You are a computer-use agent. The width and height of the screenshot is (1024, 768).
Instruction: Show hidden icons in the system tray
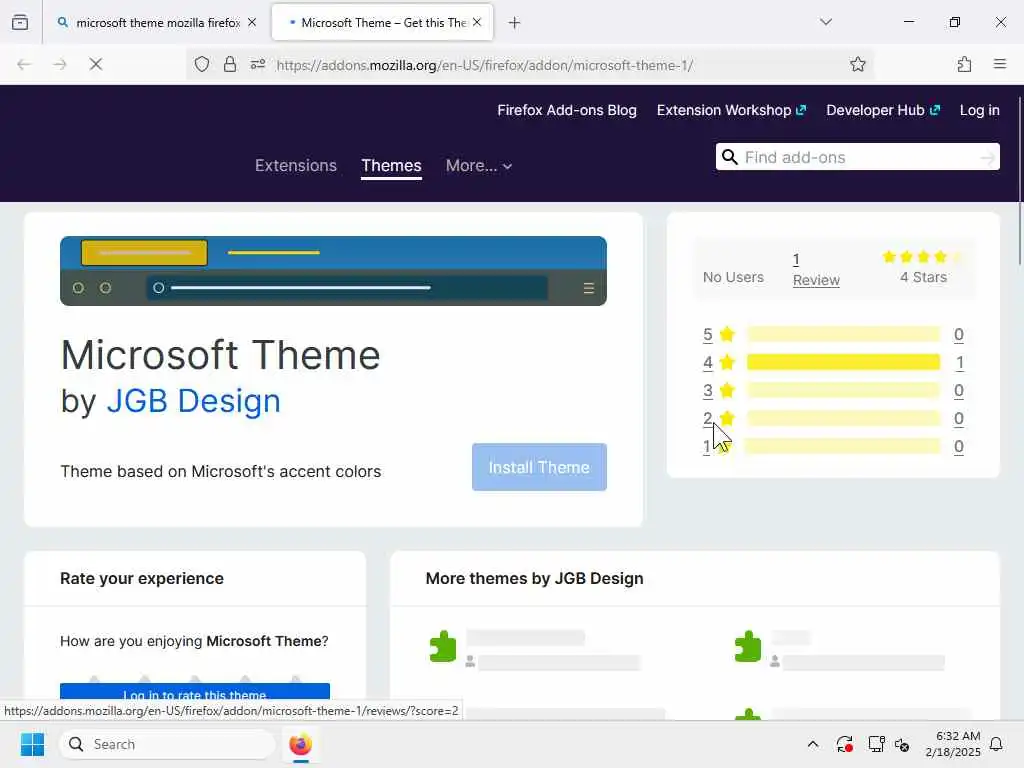coord(813,744)
